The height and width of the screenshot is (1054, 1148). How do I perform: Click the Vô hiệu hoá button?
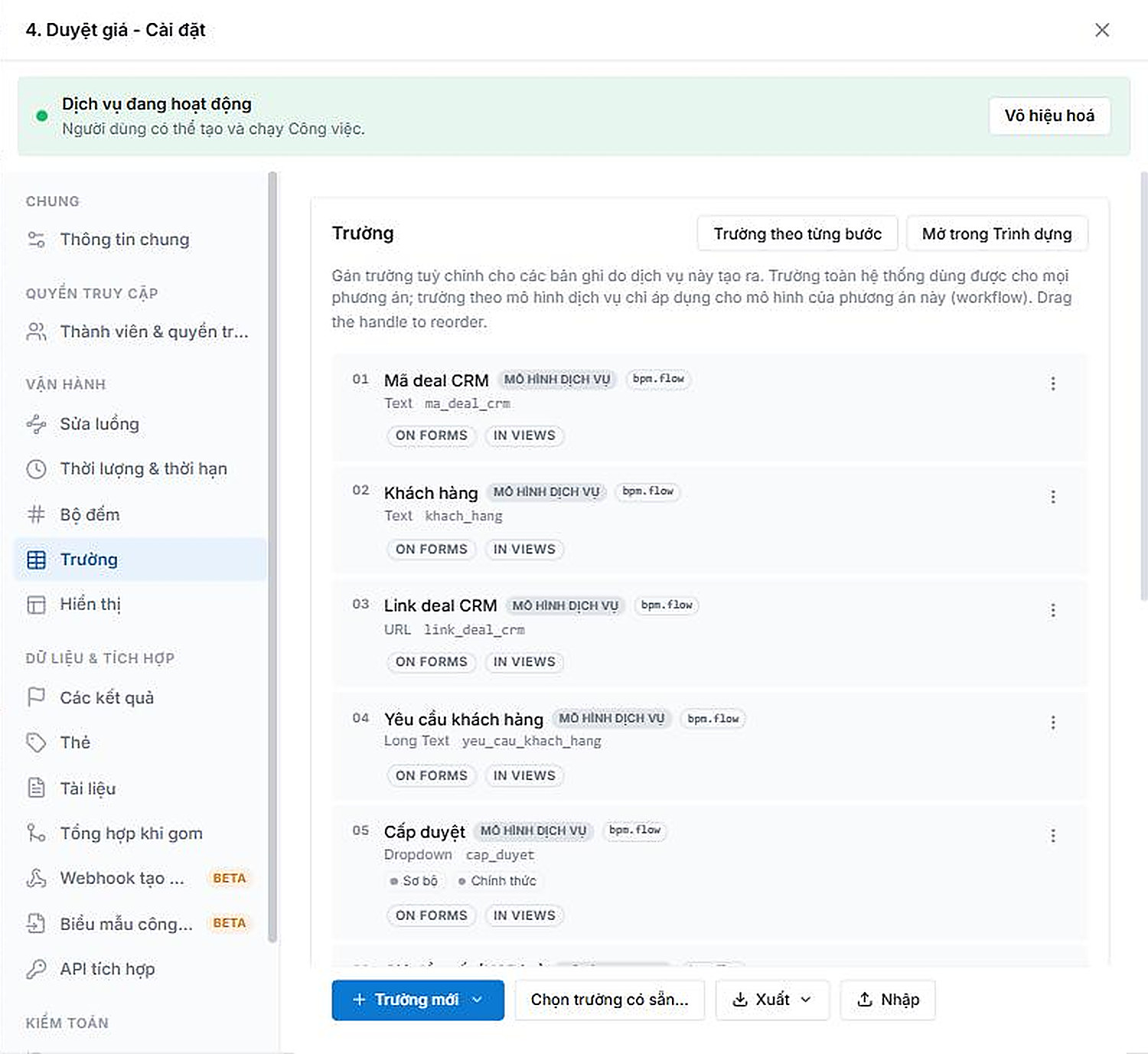1049,116
